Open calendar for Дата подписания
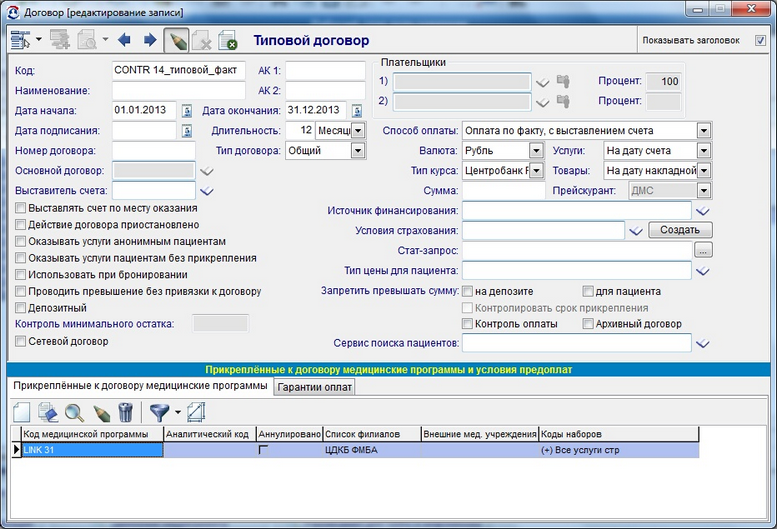This screenshot has height=529, width=777. point(187,131)
